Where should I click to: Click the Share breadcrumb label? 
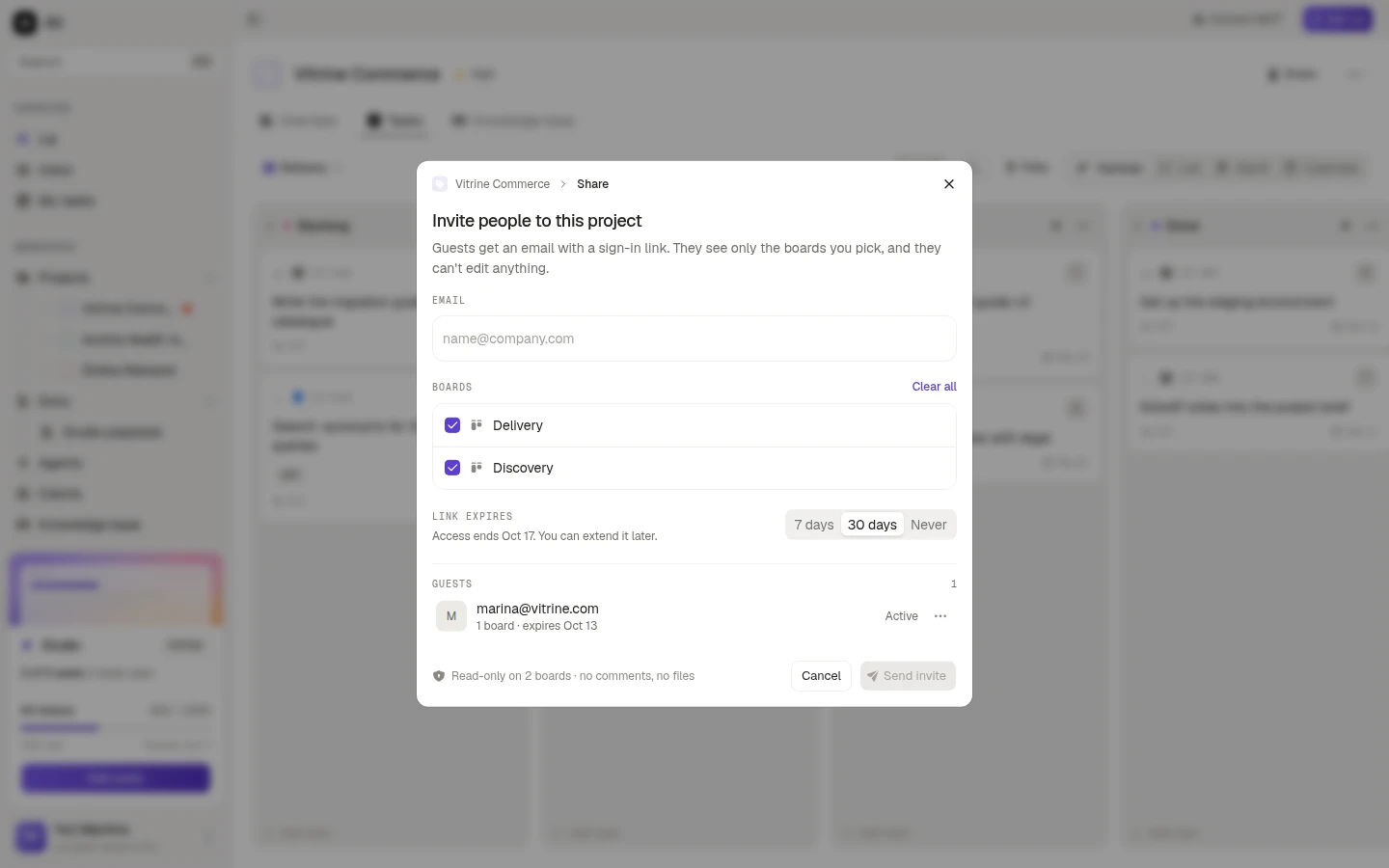pyautogui.click(x=592, y=184)
